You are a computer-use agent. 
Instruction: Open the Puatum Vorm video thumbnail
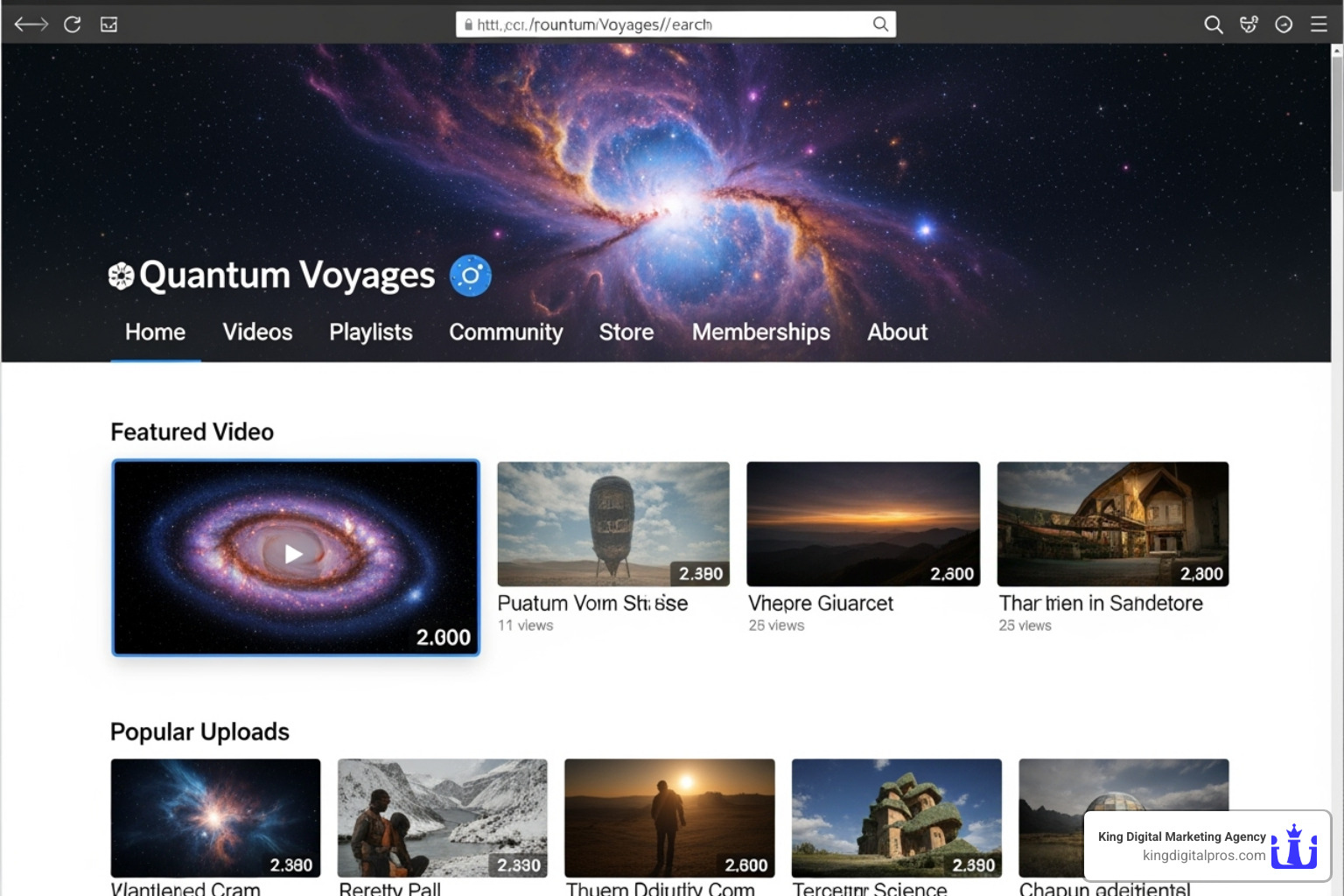click(x=613, y=523)
